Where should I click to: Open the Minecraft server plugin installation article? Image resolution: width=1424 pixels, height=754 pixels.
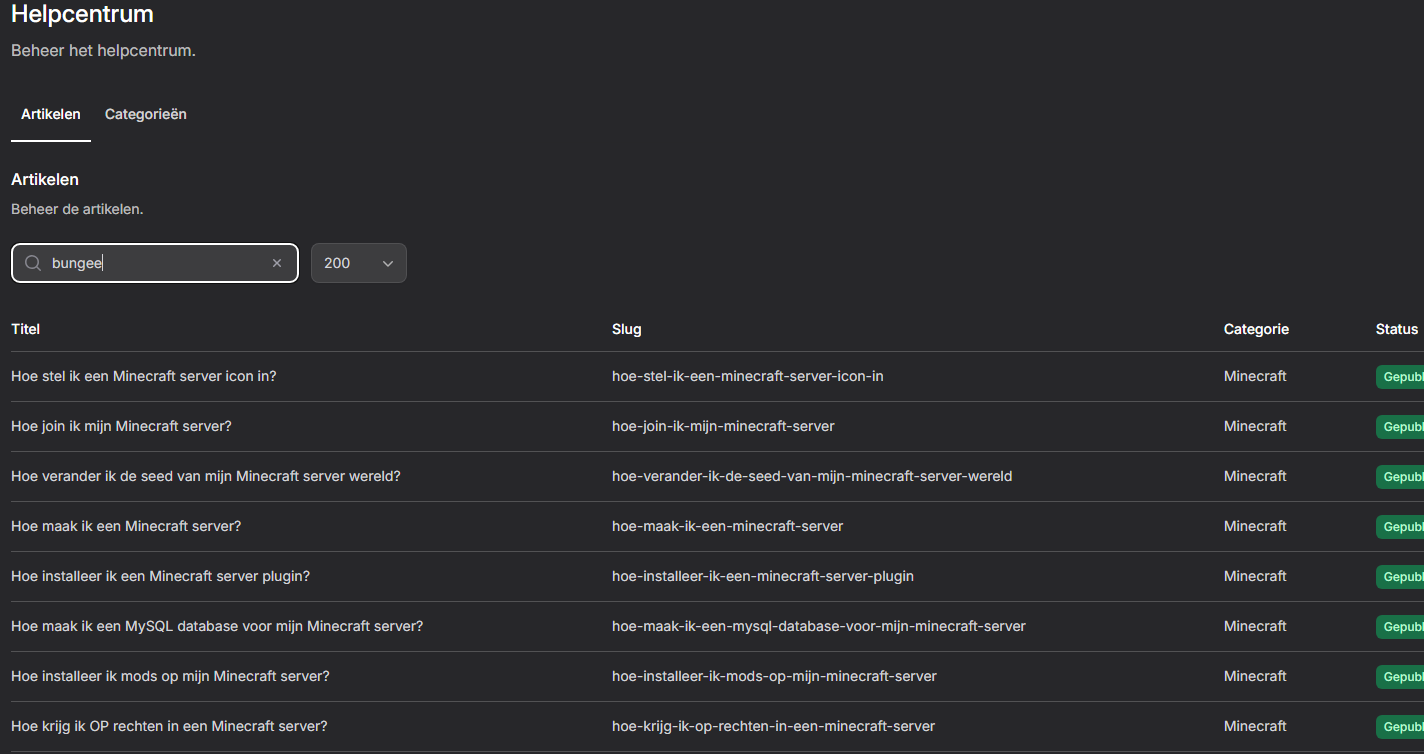coord(160,576)
